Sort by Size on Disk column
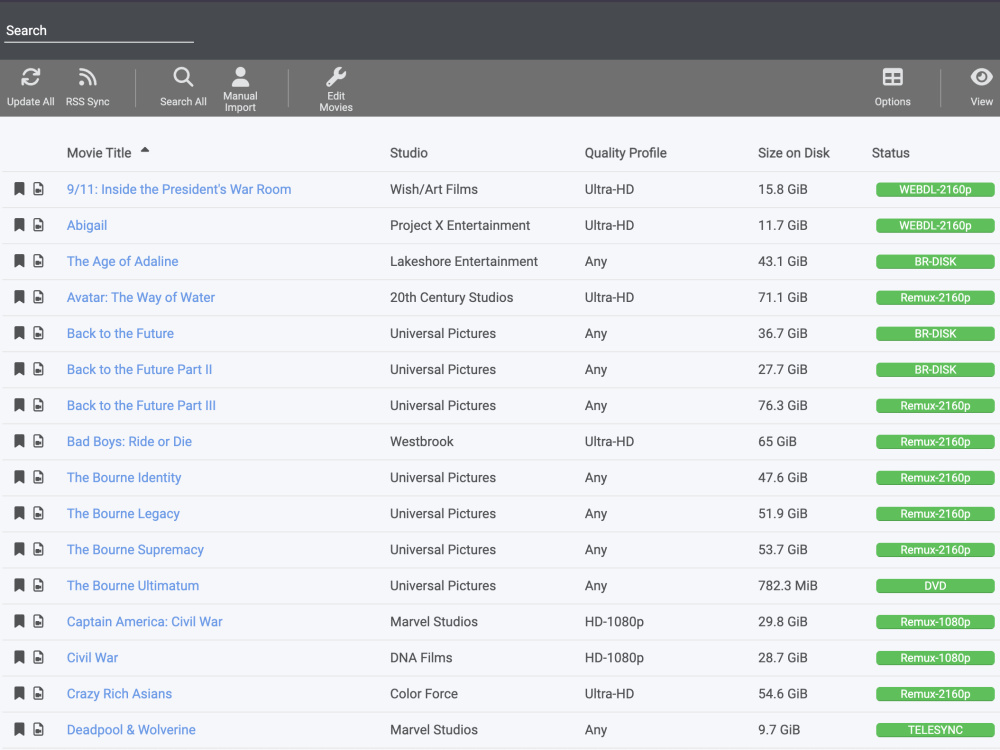Image resolution: width=1000 pixels, height=750 pixels. click(793, 153)
